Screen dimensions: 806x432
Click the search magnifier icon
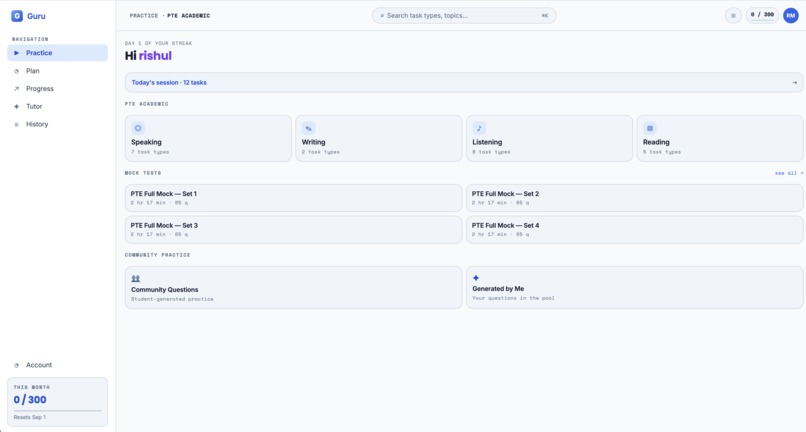click(x=382, y=16)
